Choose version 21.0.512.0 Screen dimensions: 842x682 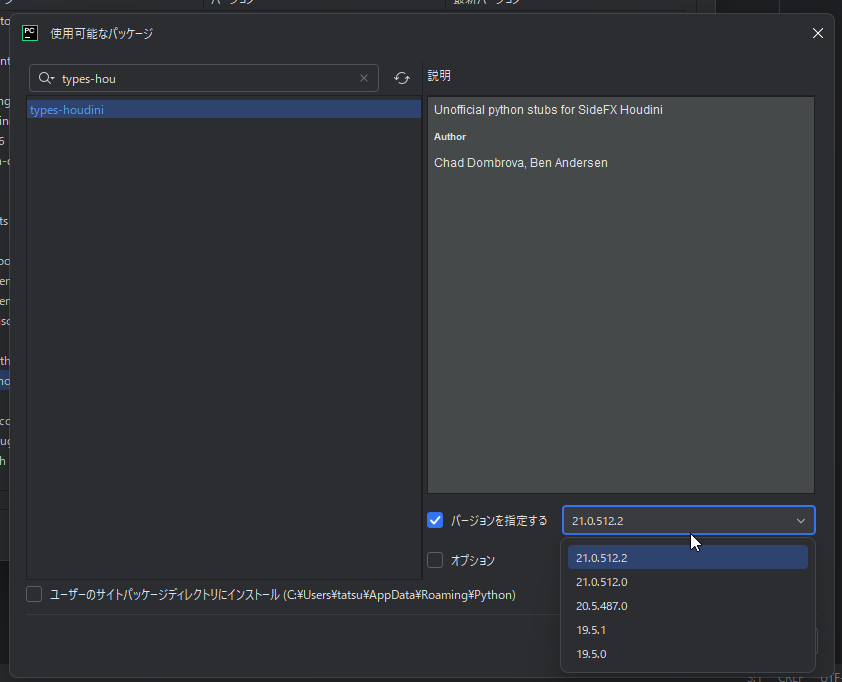coord(688,582)
